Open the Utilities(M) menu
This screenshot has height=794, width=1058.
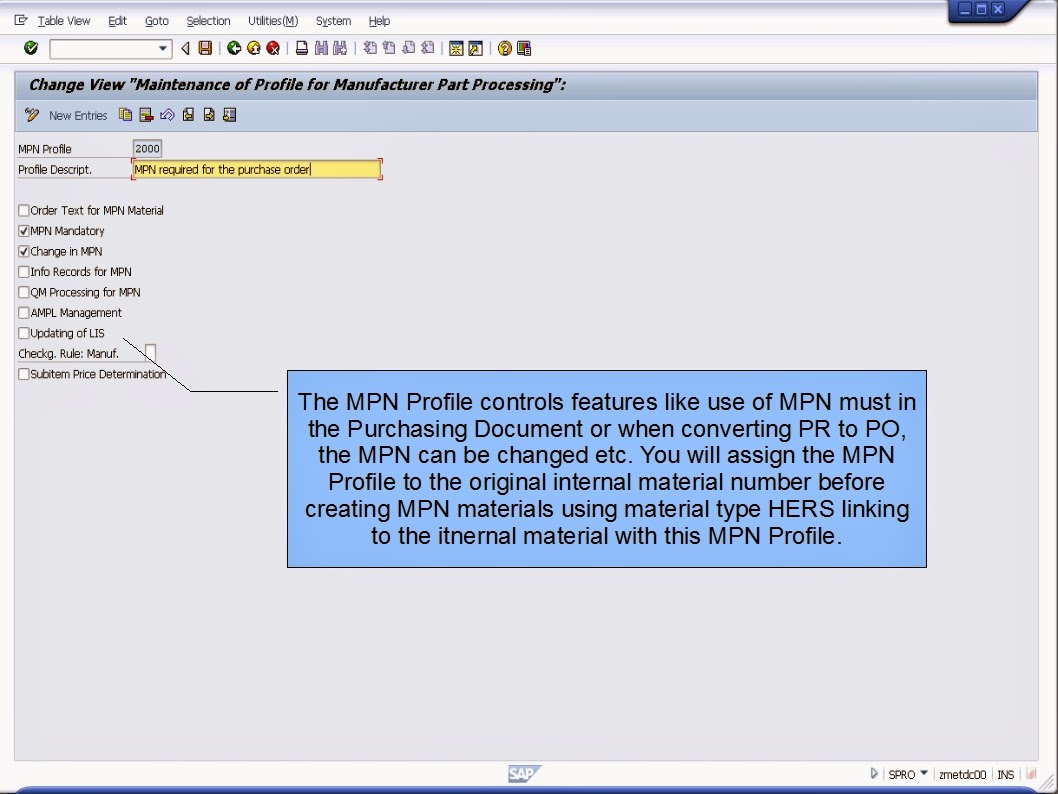271,20
